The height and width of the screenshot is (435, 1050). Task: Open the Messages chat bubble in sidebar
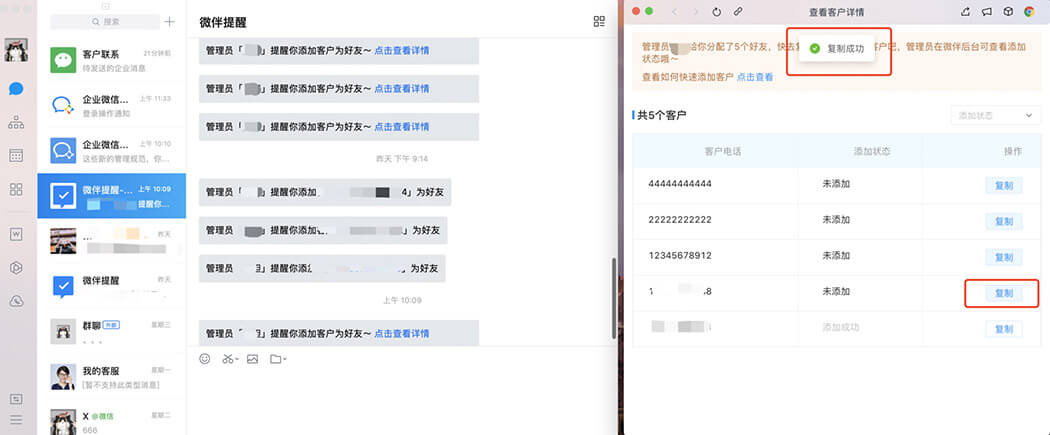(16, 89)
